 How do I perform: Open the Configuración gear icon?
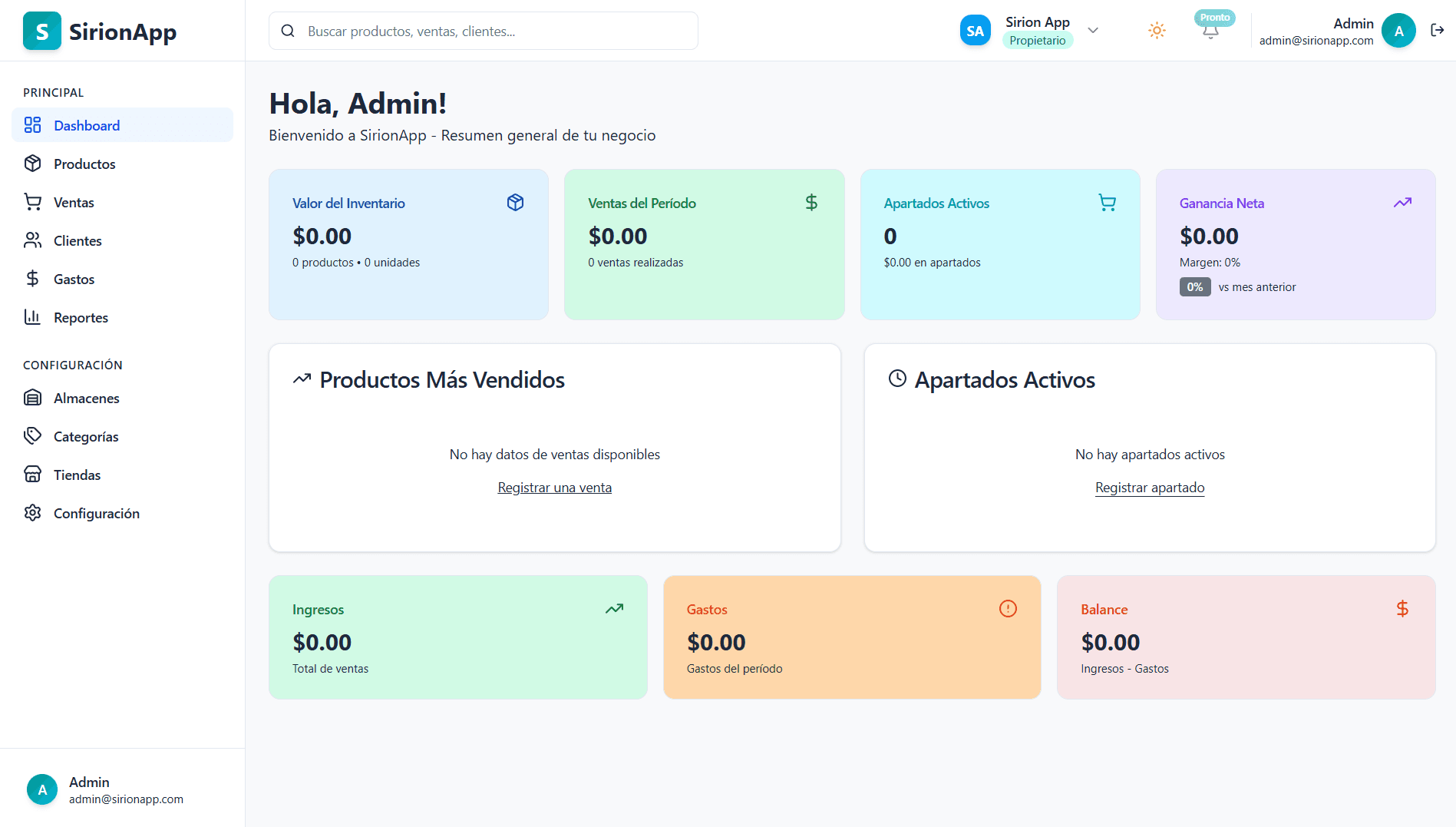click(32, 513)
